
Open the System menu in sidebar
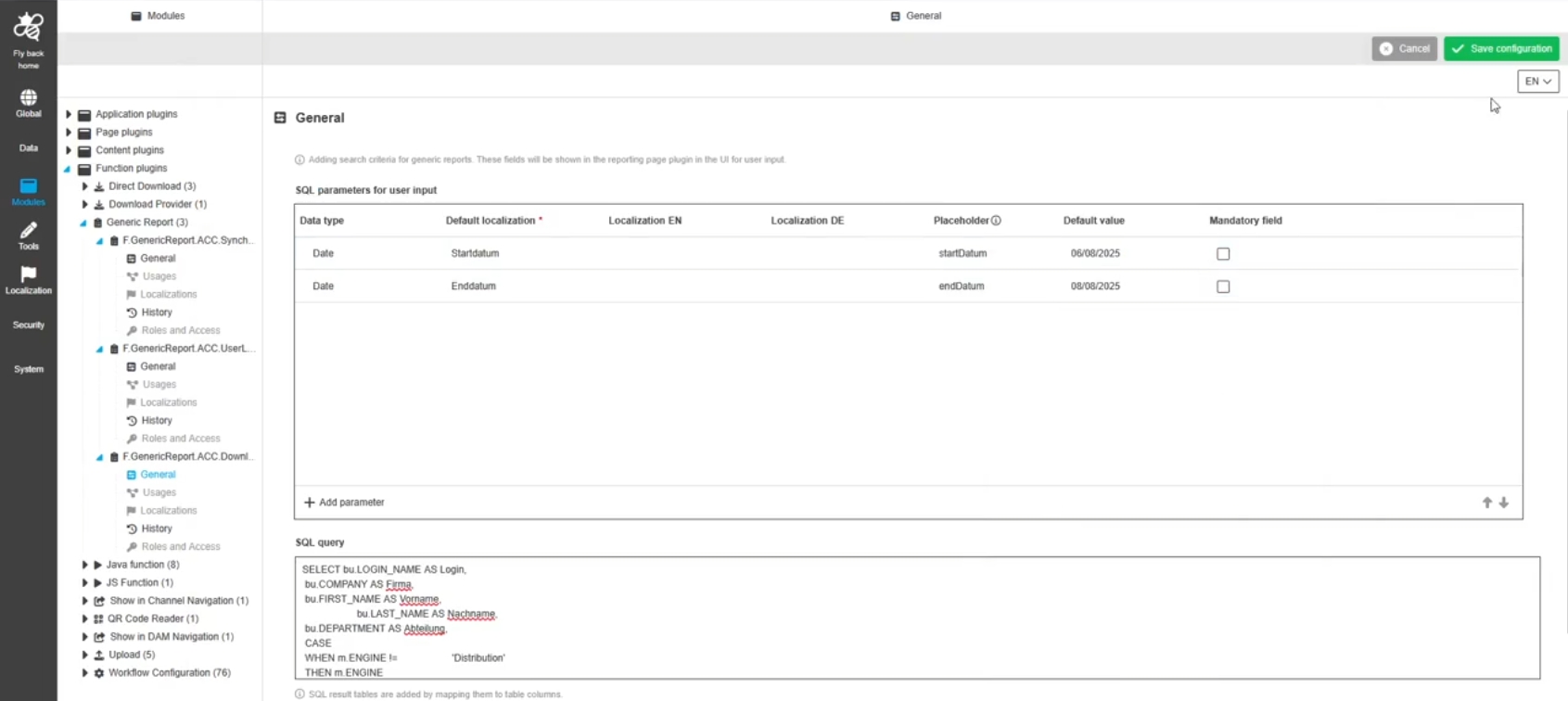pyautogui.click(x=28, y=369)
